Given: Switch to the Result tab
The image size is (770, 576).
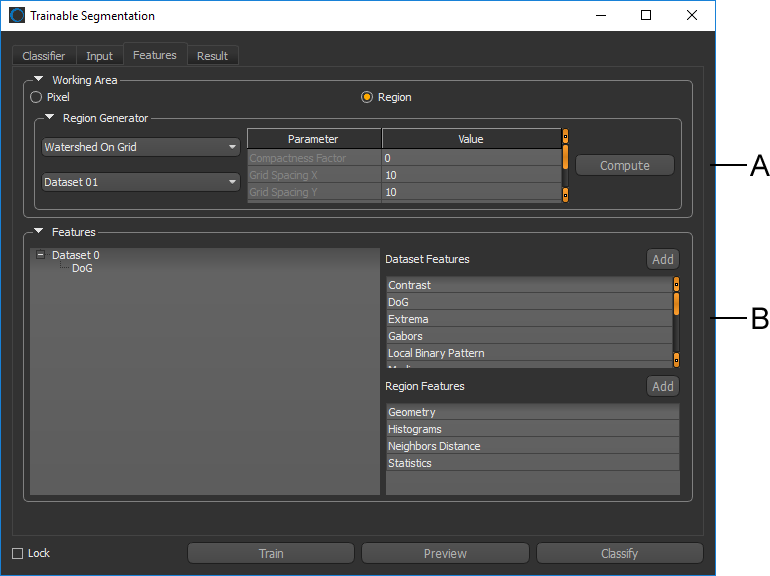Looking at the screenshot, I should 212,56.
